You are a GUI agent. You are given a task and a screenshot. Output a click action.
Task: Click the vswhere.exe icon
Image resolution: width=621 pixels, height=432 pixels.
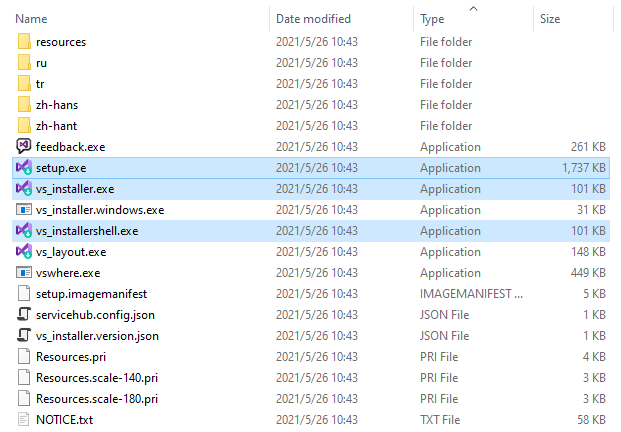pyautogui.click(x=24, y=272)
